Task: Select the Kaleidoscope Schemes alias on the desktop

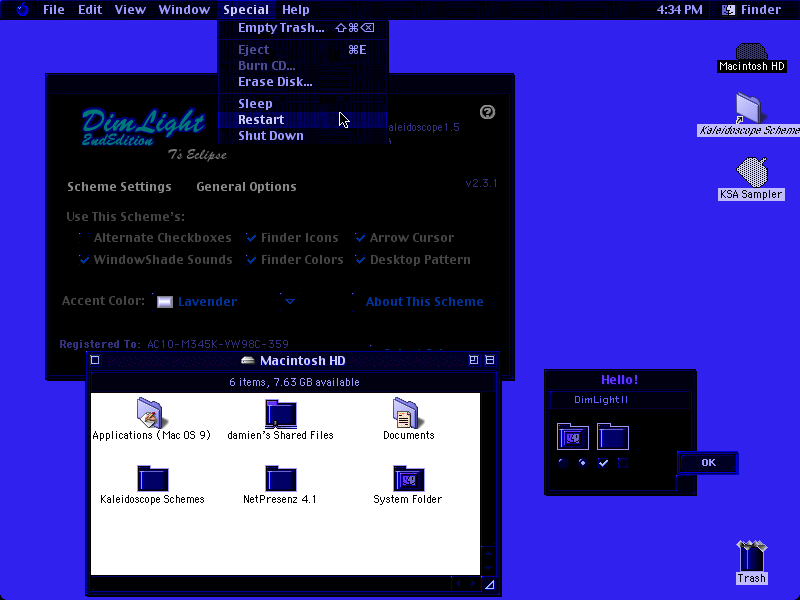Action: tap(748, 108)
